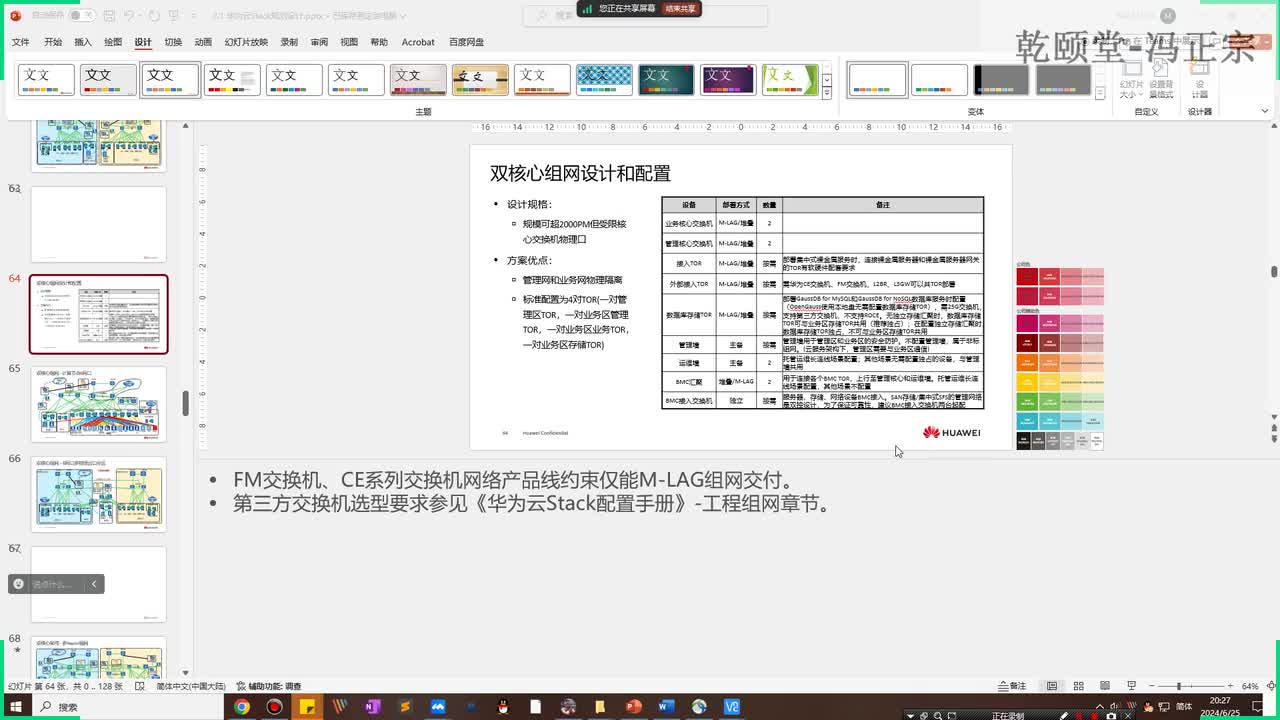Open the 插入 ribbon tab
Image resolution: width=1280 pixels, height=720 pixels.
pos(83,42)
